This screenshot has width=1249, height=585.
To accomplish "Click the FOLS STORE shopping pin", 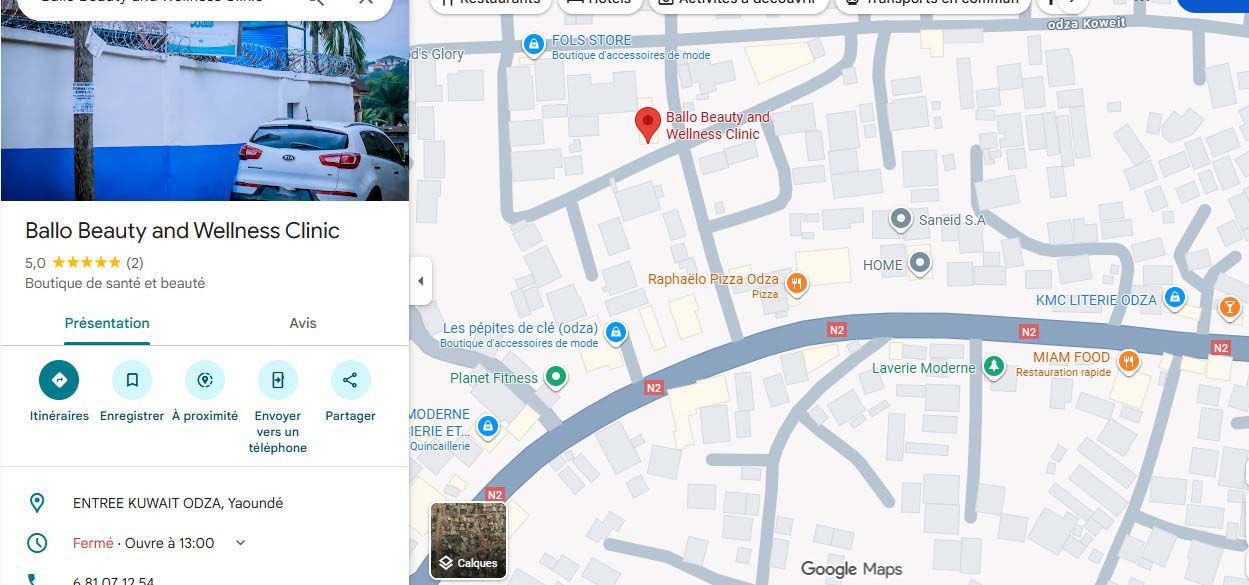I will [x=534, y=44].
